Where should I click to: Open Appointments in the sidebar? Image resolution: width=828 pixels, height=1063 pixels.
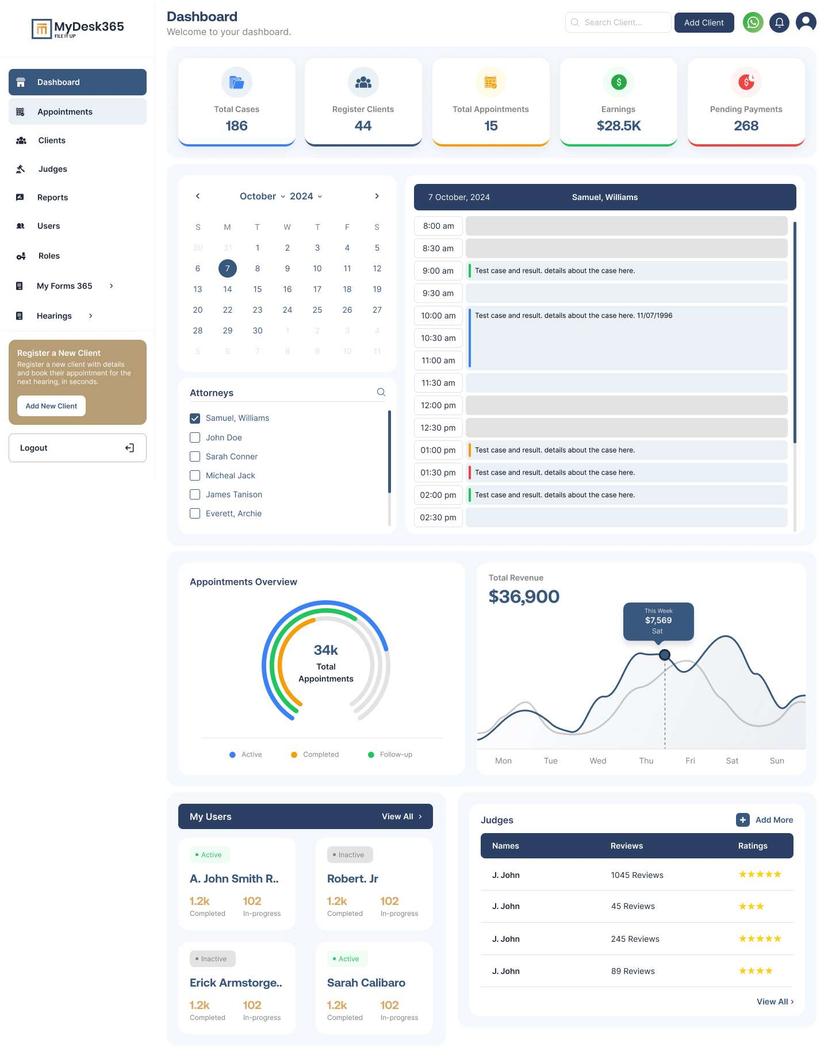tap(77, 112)
